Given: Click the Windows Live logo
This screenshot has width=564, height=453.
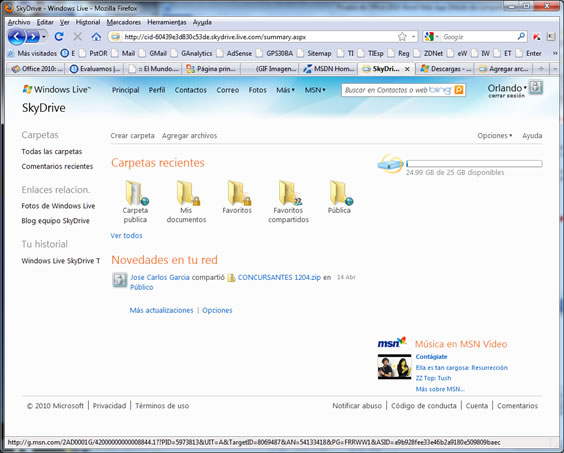Looking at the screenshot, I should (x=56, y=90).
